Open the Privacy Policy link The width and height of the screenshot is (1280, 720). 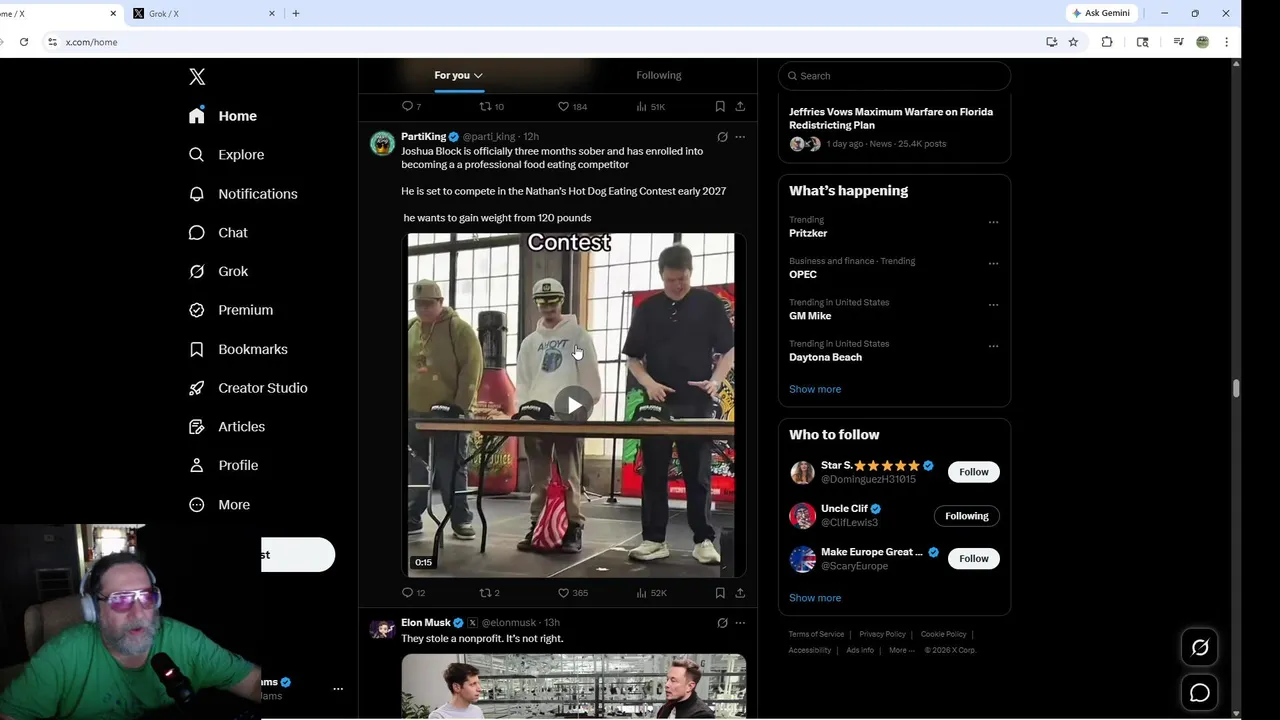tap(882, 634)
